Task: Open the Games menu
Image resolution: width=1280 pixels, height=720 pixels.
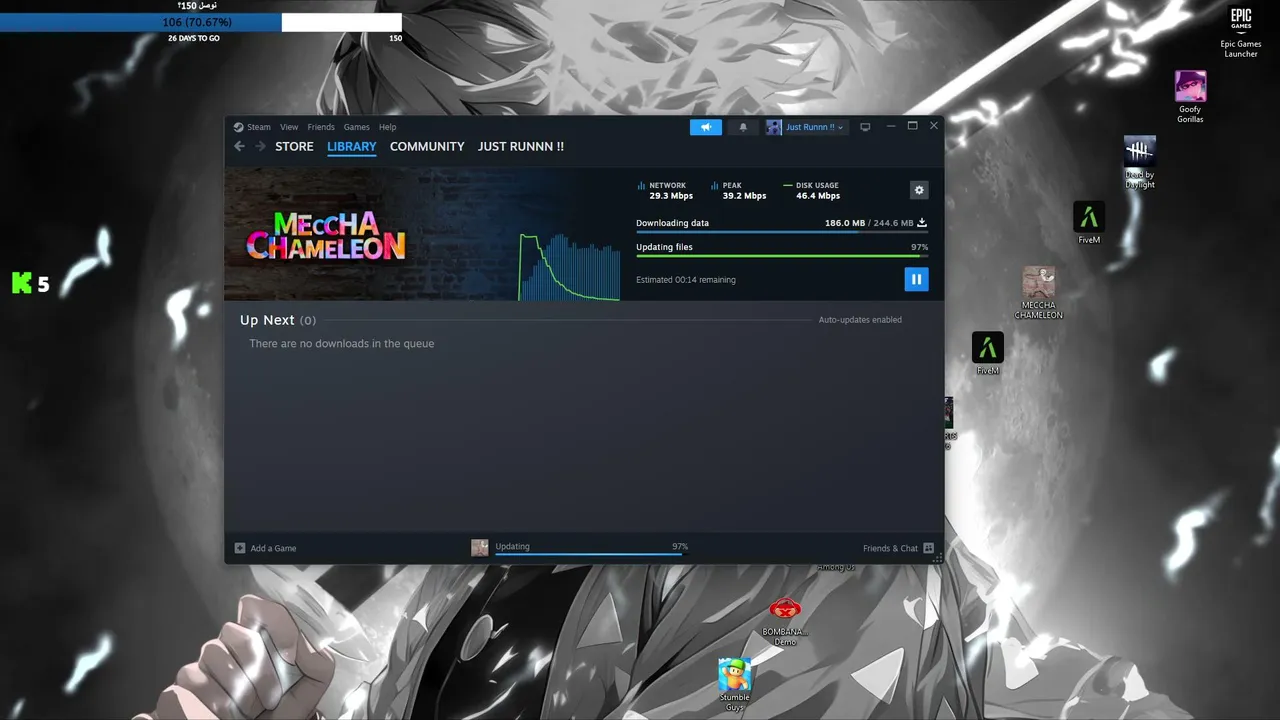Action: [357, 127]
